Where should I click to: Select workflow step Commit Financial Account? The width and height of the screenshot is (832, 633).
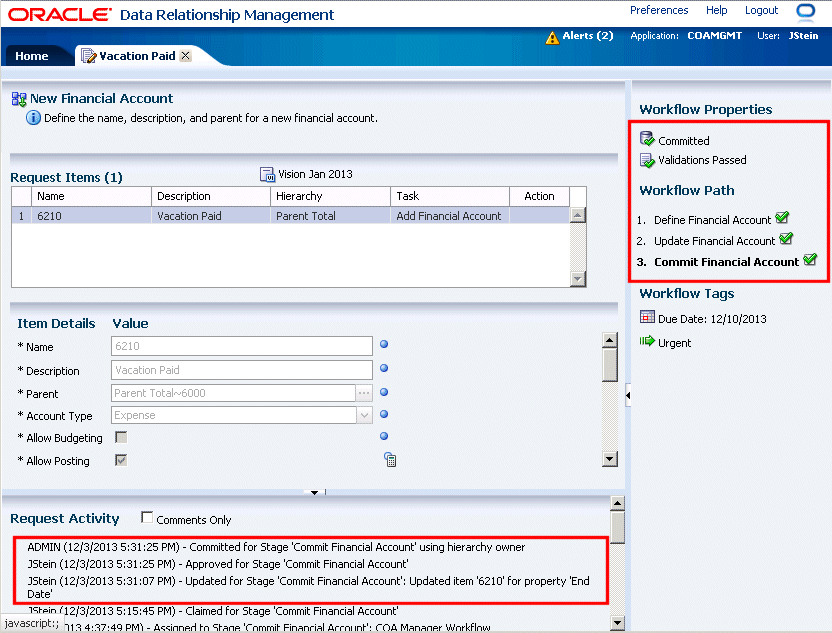[x=726, y=262]
